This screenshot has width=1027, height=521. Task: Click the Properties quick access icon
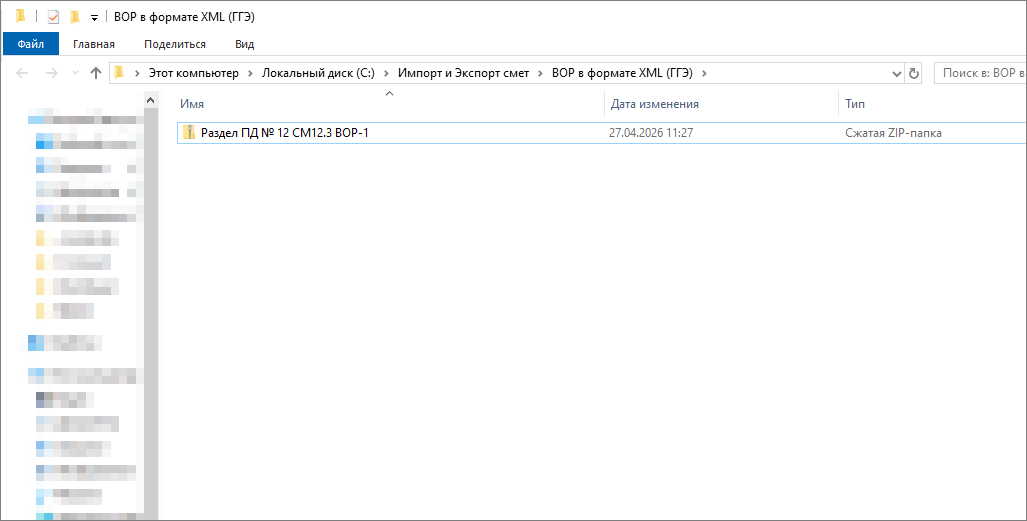tap(53, 17)
